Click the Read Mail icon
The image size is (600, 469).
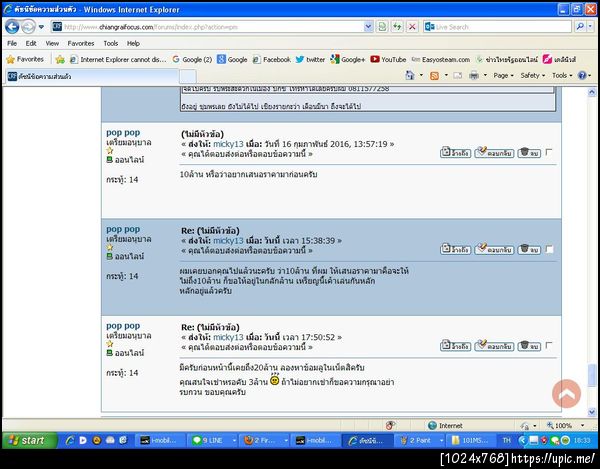click(x=458, y=75)
